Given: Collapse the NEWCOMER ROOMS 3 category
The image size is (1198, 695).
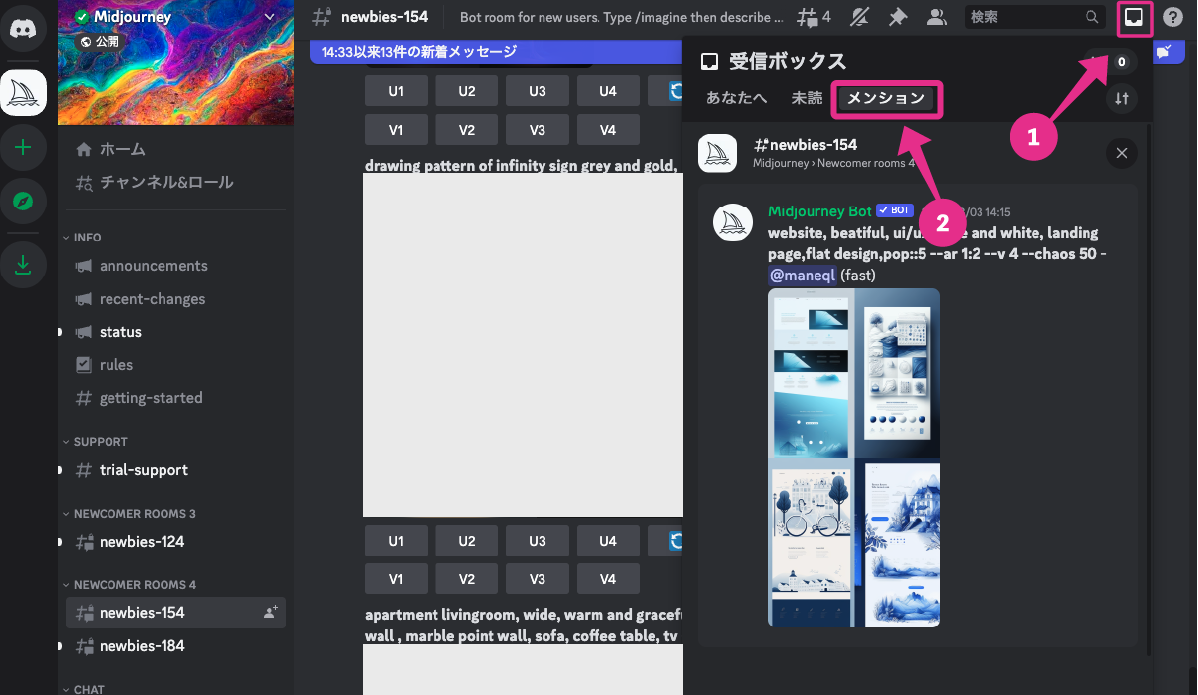Looking at the screenshot, I should point(129,514).
